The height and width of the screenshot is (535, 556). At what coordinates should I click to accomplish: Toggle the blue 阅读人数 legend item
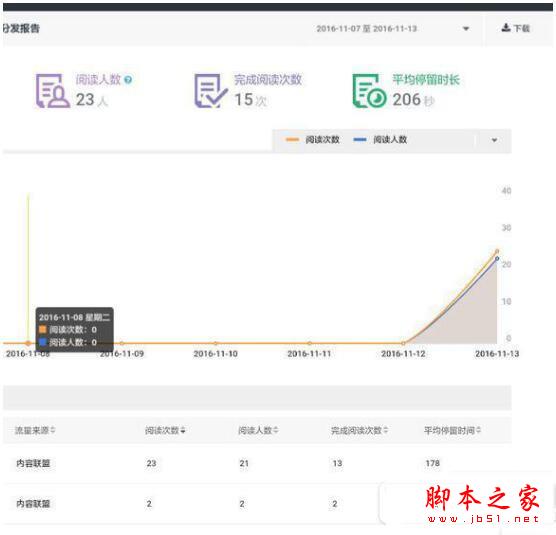(x=380, y=140)
